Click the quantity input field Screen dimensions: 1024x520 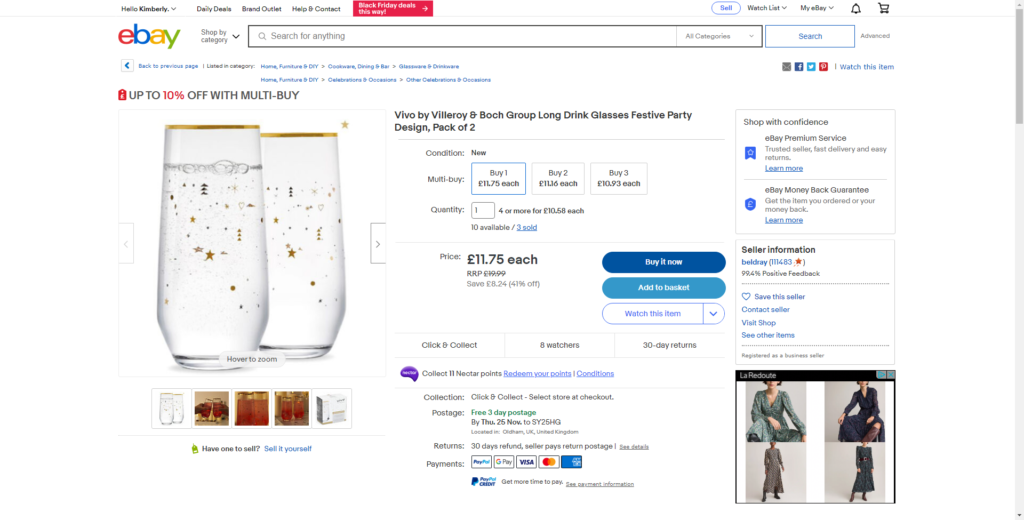(483, 211)
